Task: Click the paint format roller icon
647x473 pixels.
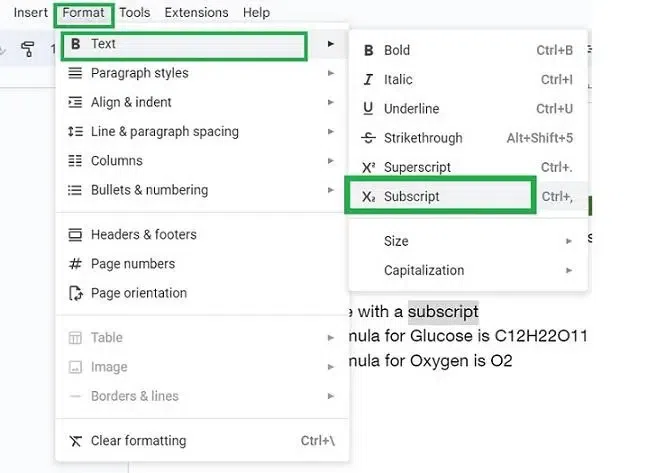Action: click(x=27, y=49)
